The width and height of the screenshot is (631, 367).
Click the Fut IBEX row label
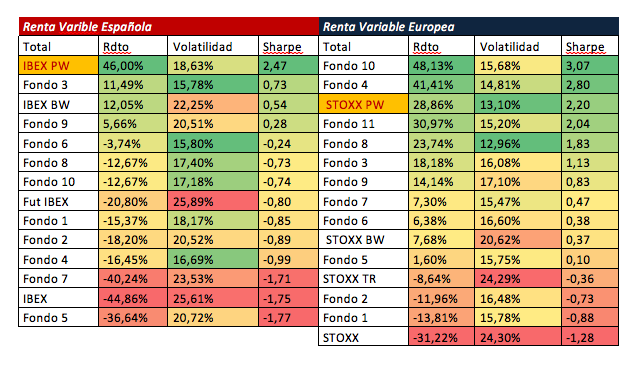pos(58,201)
